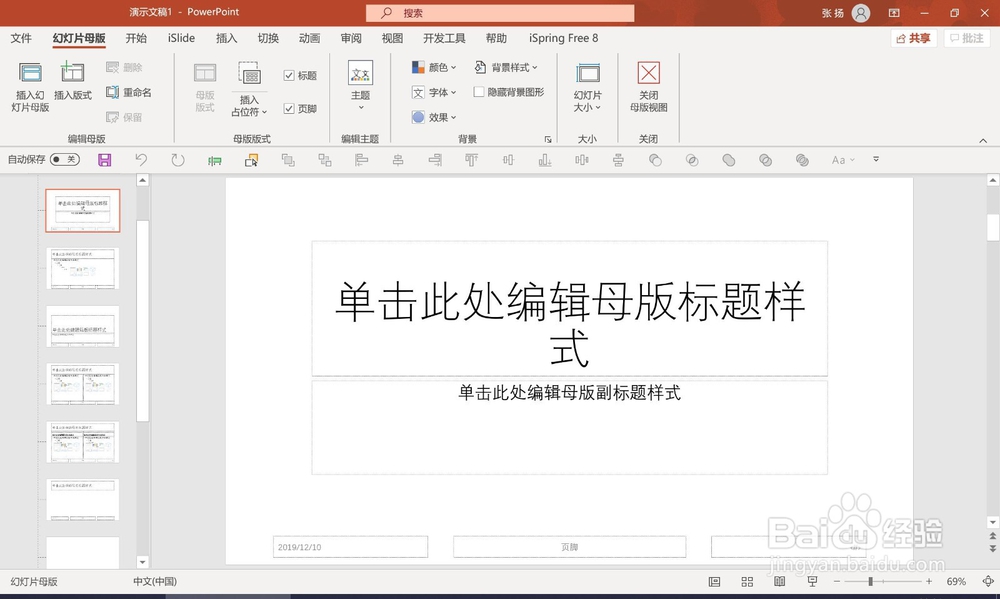The height and width of the screenshot is (599, 1000).
Task: Switch to the Home tab
Action: coord(136,38)
